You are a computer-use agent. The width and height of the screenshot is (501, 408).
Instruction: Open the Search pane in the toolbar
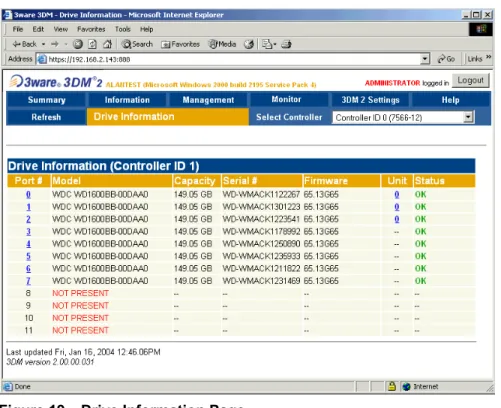pos(137,44)
